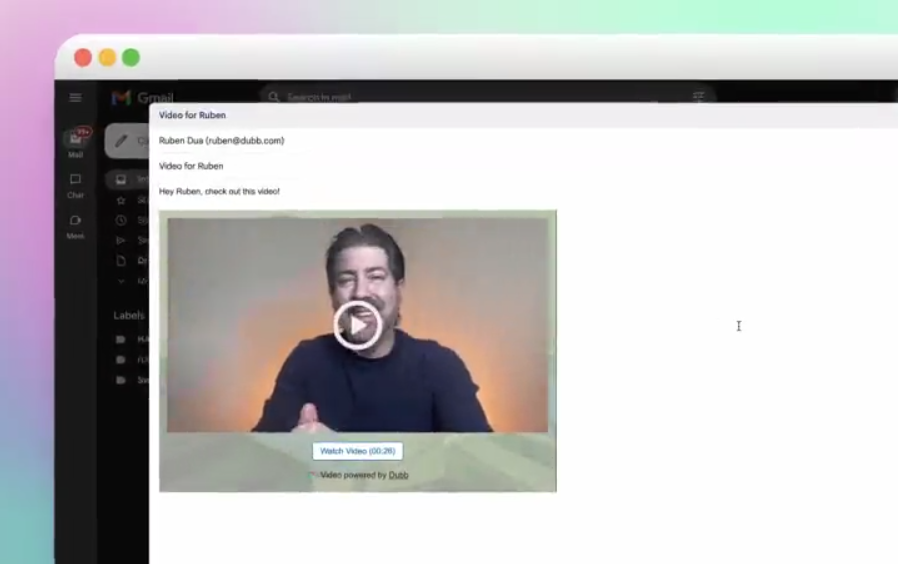The height and width of the screenshot is (564, 900).
Task: Show search options filter icon
Action: click(x=698, y=96)
